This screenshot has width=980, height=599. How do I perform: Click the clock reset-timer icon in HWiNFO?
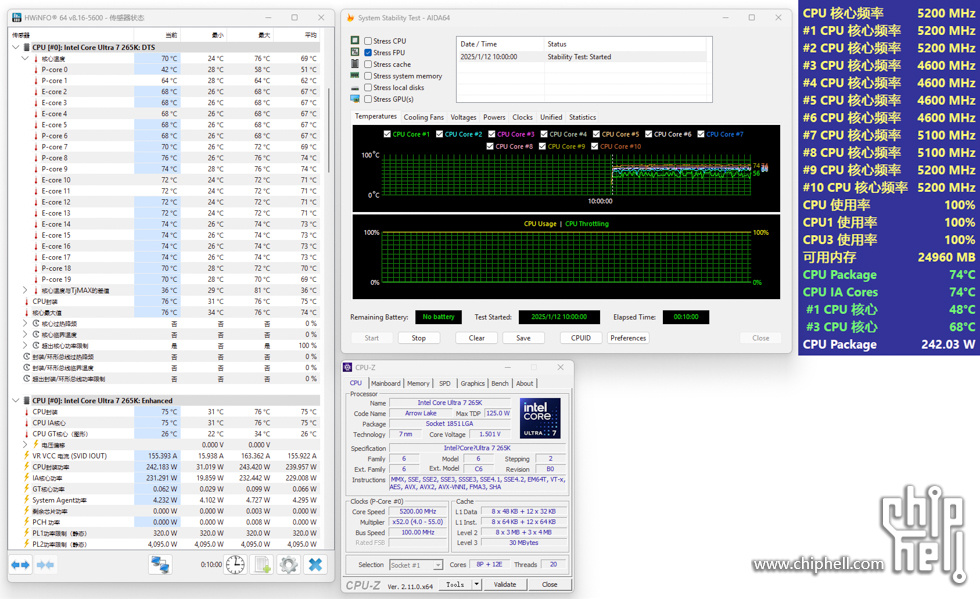point(235,565)
